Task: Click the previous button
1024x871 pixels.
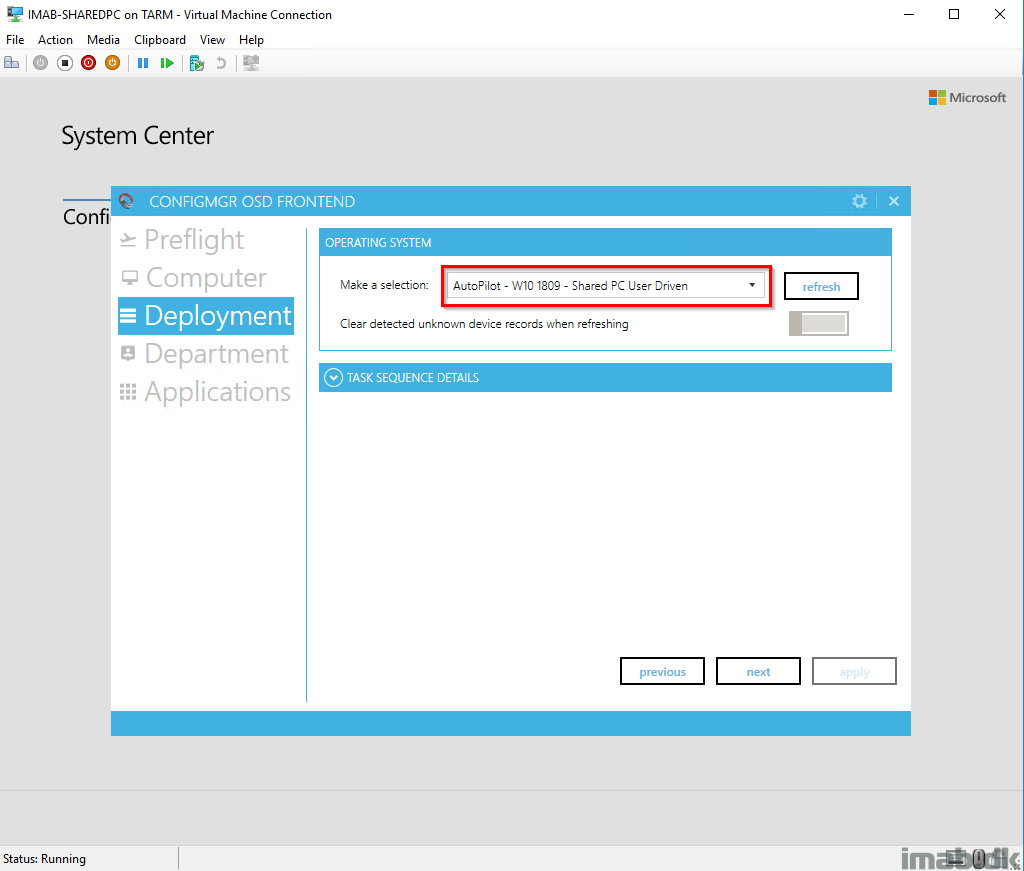Action: tap(662, 671)
